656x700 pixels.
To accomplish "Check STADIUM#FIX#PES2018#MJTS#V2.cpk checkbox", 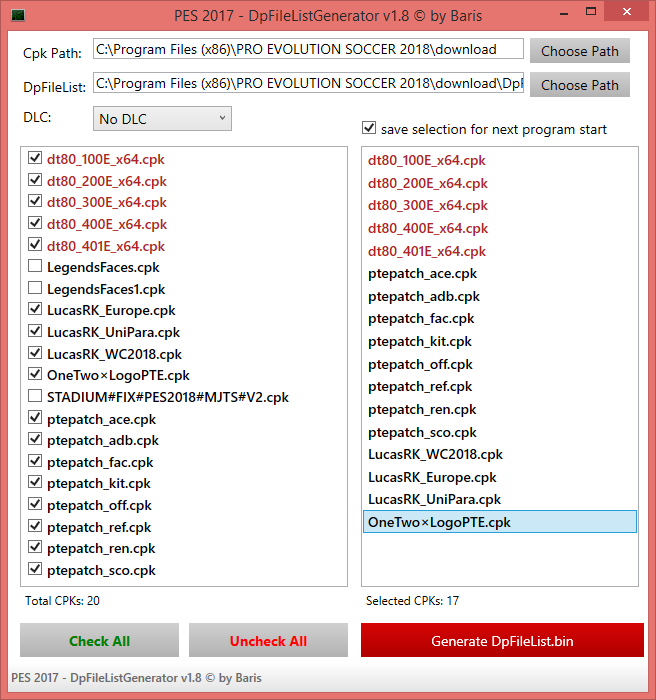I will (35, 396).
